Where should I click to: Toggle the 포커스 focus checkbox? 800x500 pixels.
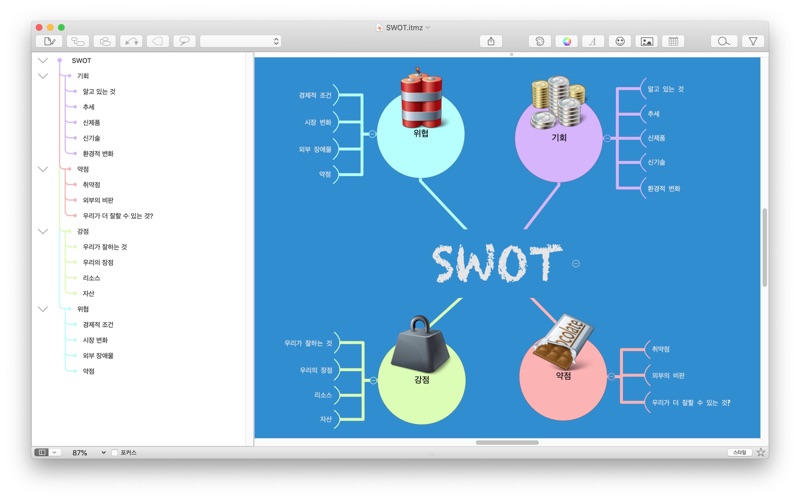click(114, 453)
